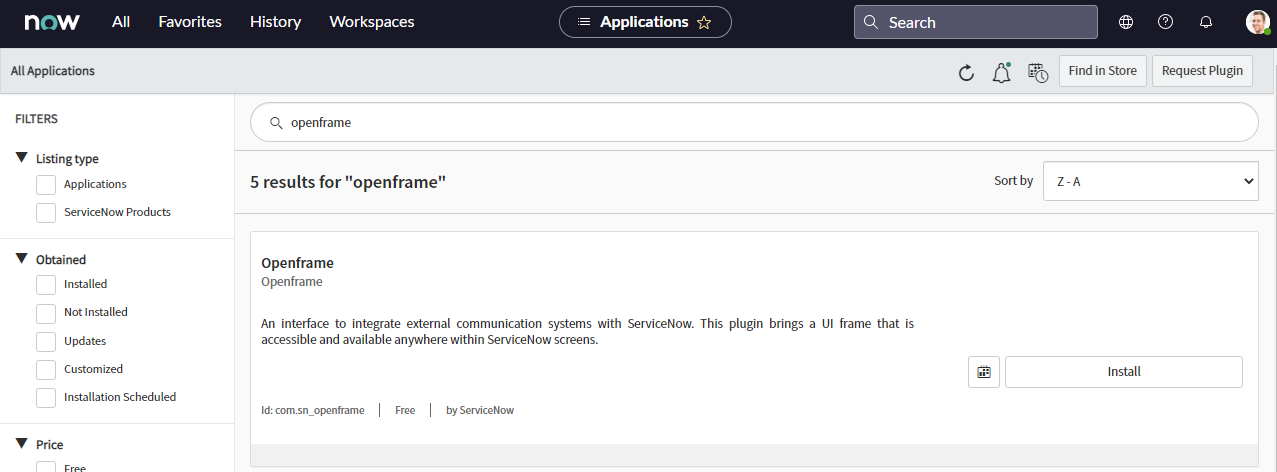Click the openframe application search box

point(754,122)
